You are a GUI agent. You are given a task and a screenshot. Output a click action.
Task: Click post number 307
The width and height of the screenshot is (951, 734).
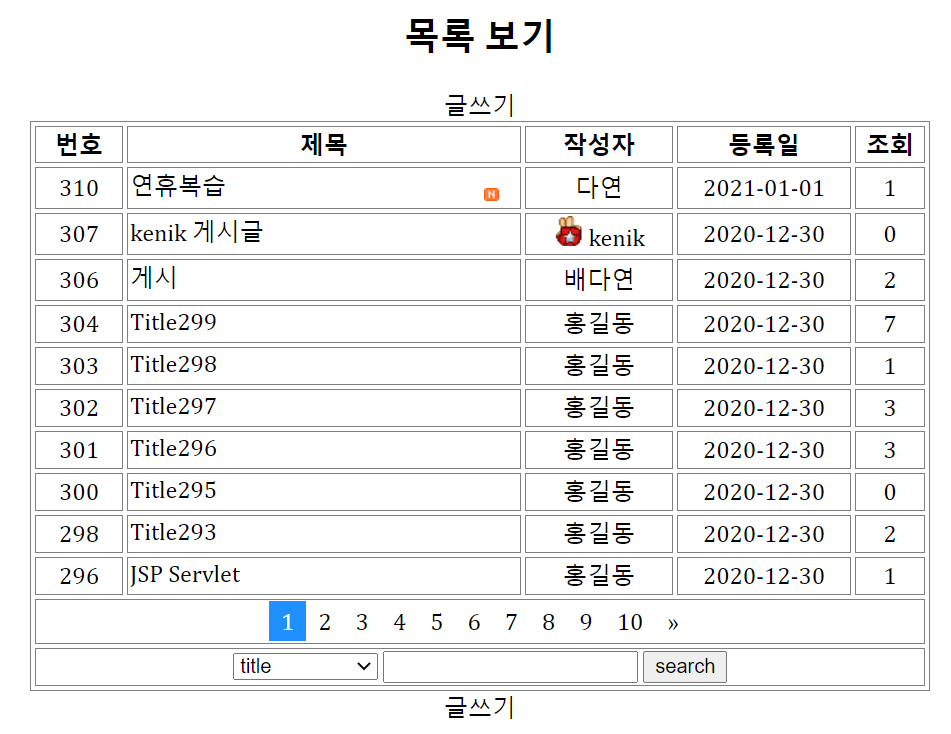pos(79,234)
